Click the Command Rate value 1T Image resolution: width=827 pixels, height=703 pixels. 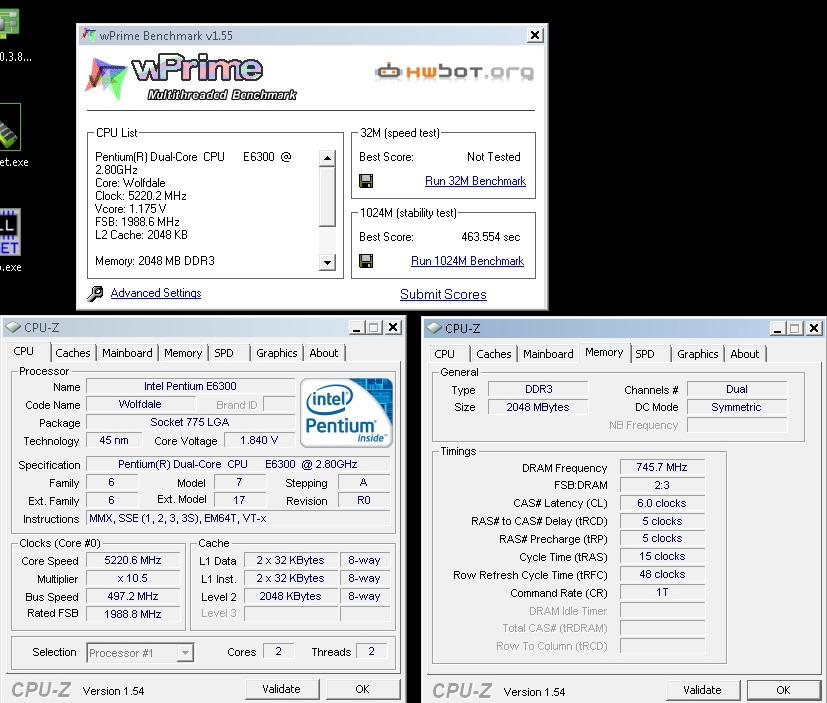point(662,592)
